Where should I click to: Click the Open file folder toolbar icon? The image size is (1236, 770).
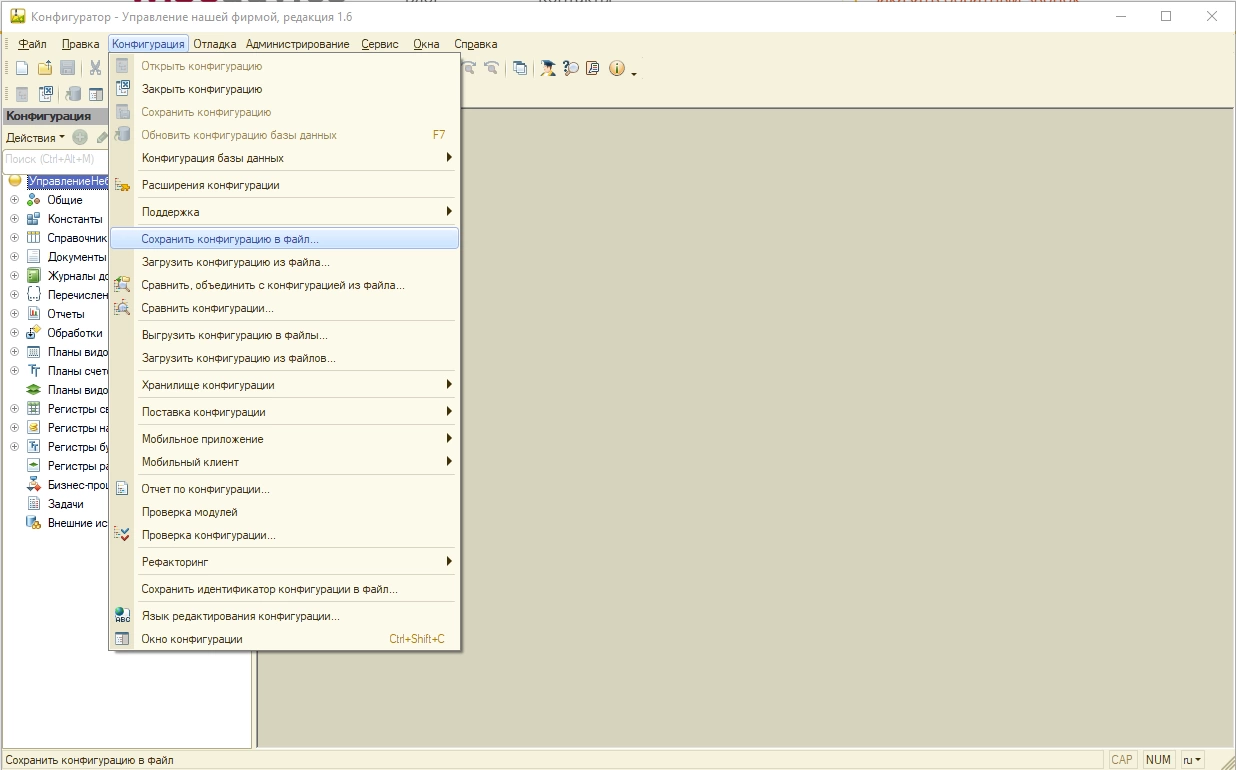click(45, 68)
